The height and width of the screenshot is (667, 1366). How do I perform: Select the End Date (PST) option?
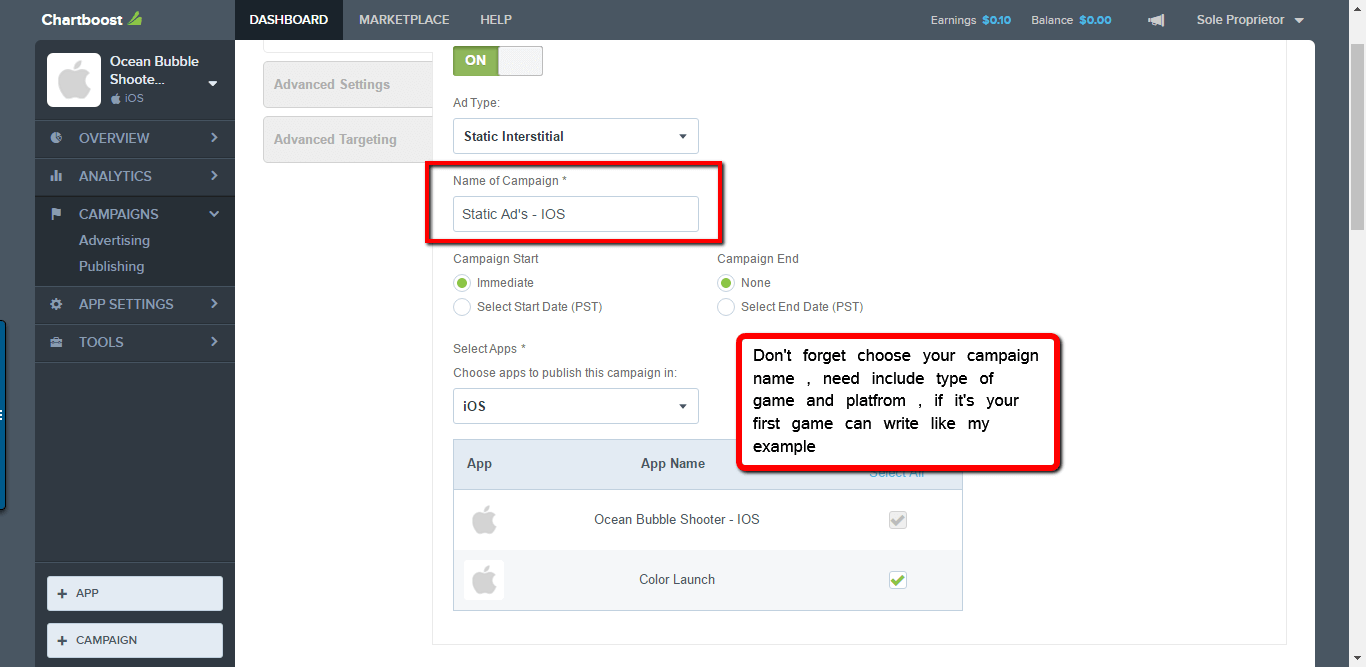tap(726, 307)
